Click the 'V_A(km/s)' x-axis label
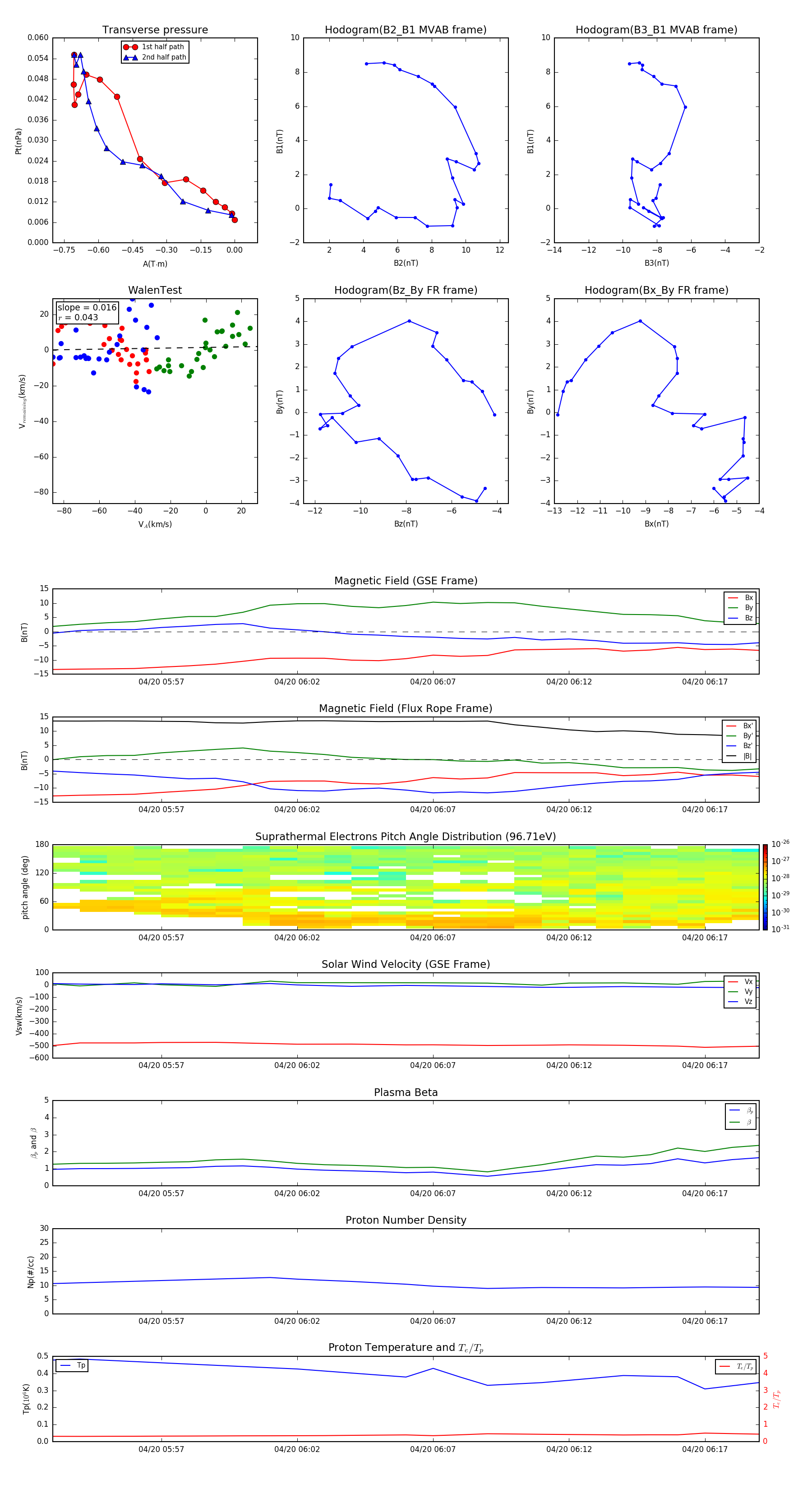Screen dimensions: 812x1489 [x=155, y=524]
